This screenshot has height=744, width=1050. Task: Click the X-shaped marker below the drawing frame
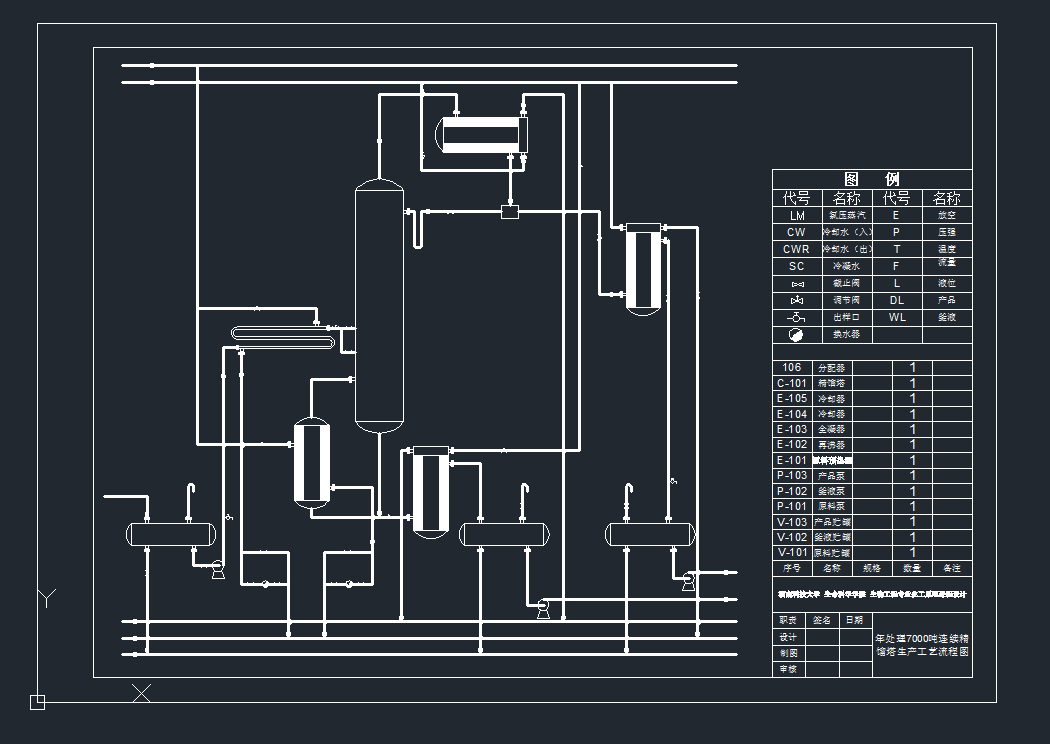(x=142, y=692)
